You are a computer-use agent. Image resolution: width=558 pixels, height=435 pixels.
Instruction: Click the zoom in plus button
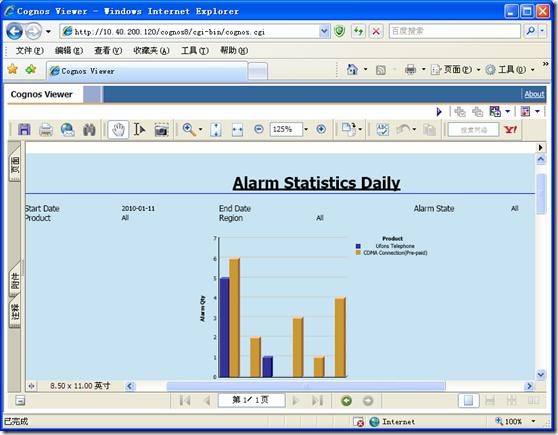pos(321,129)
